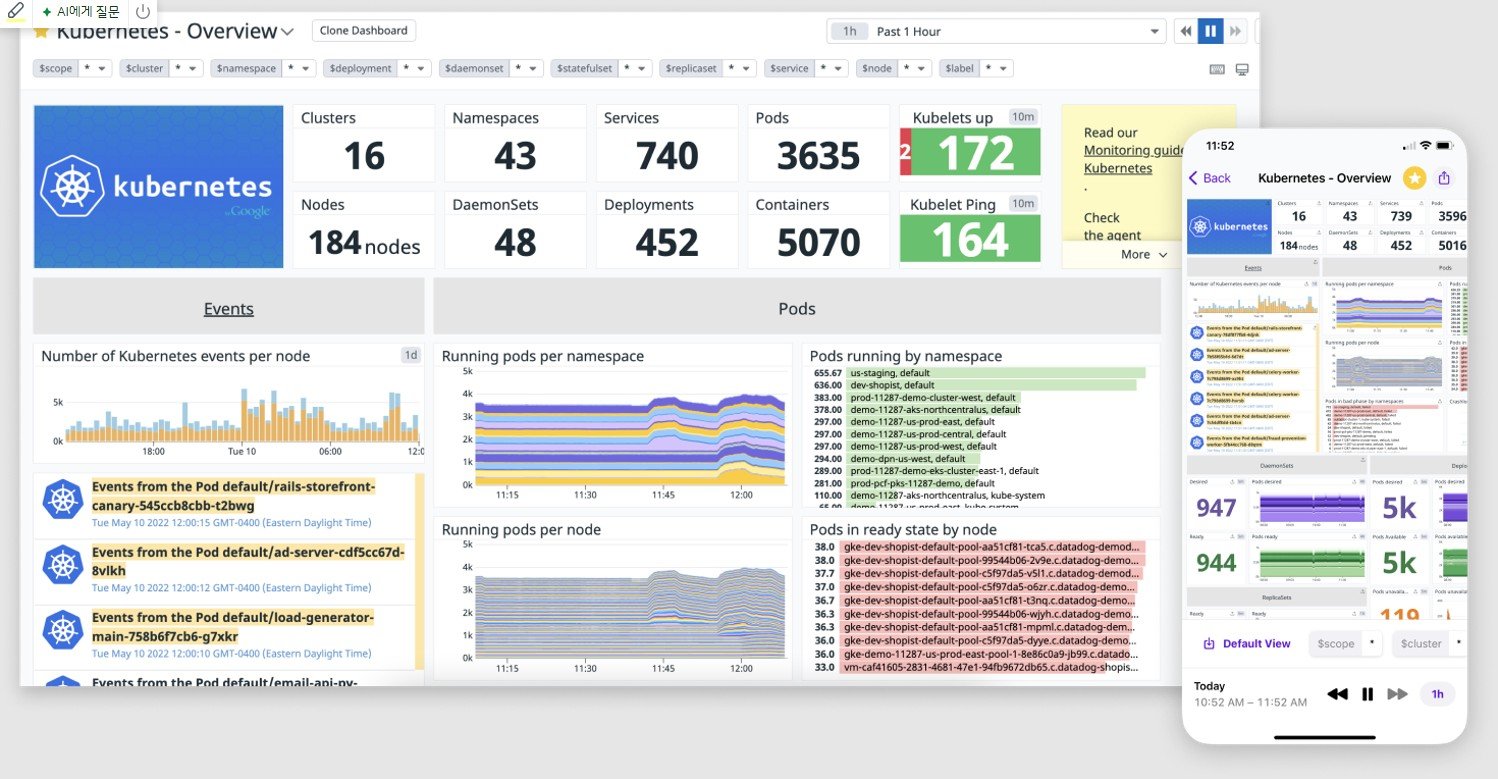The height and width of the screenshot is (779, 1498).
Task: Tap the pause button in phone playback bar
Action: (1367, 694)
